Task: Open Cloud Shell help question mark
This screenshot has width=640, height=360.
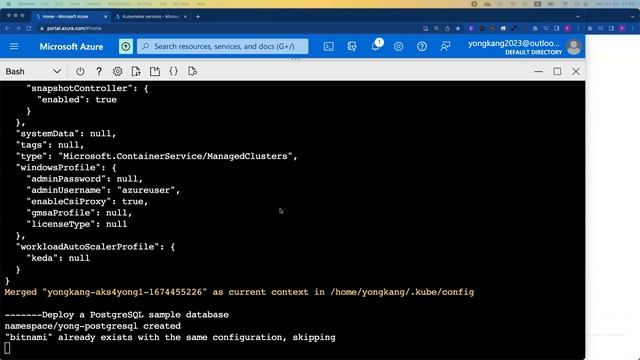Action: coord(99,71)
